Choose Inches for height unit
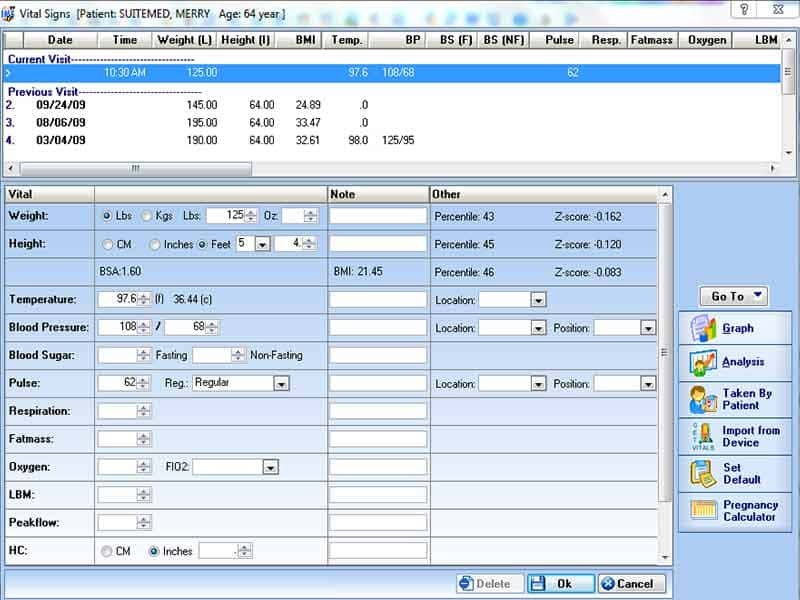 pos(155,244)
